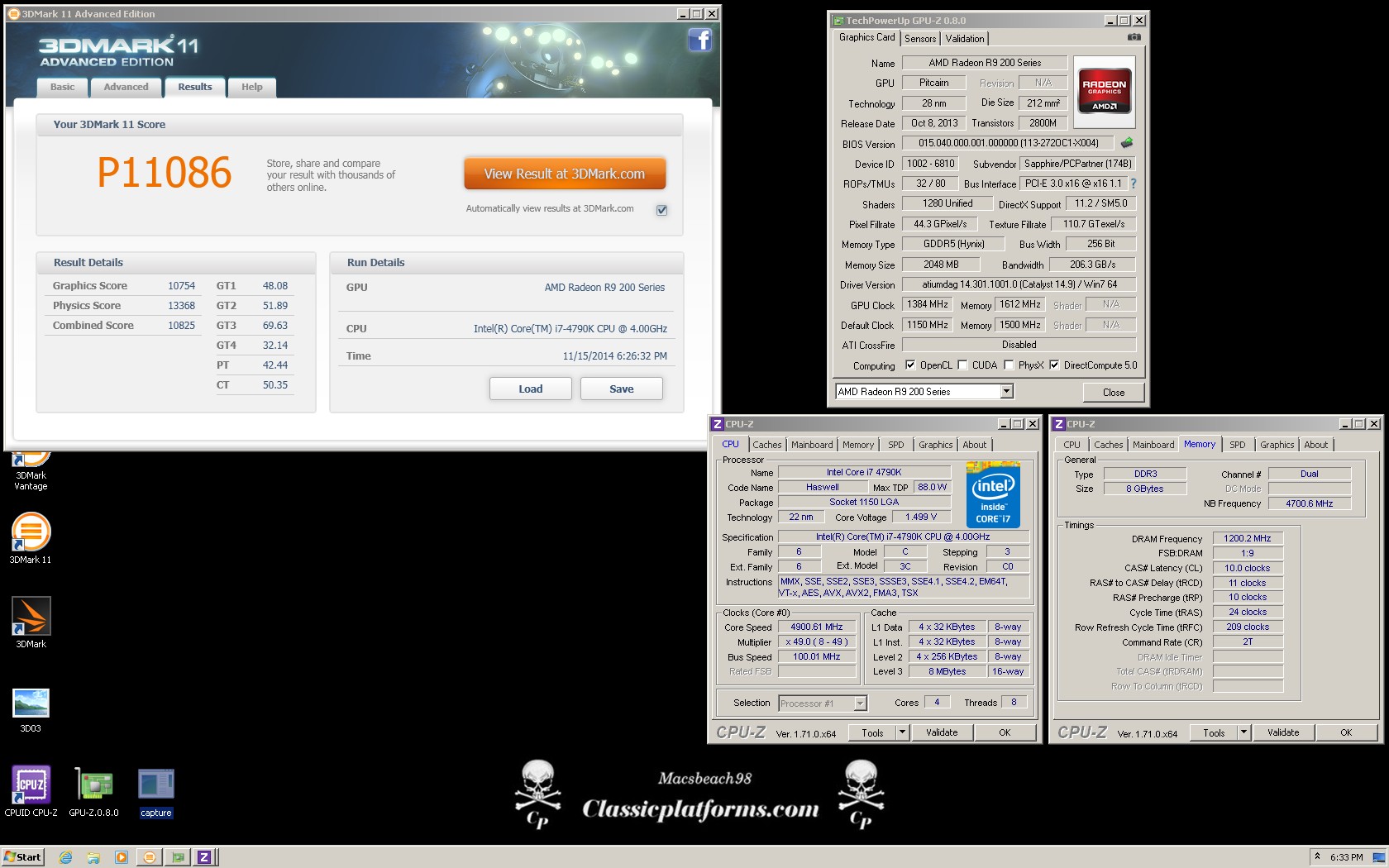Viewport: 1389px width, 868px height.
Task: Switch to the GPU-Z taskbar button
Action: [177, 857]
